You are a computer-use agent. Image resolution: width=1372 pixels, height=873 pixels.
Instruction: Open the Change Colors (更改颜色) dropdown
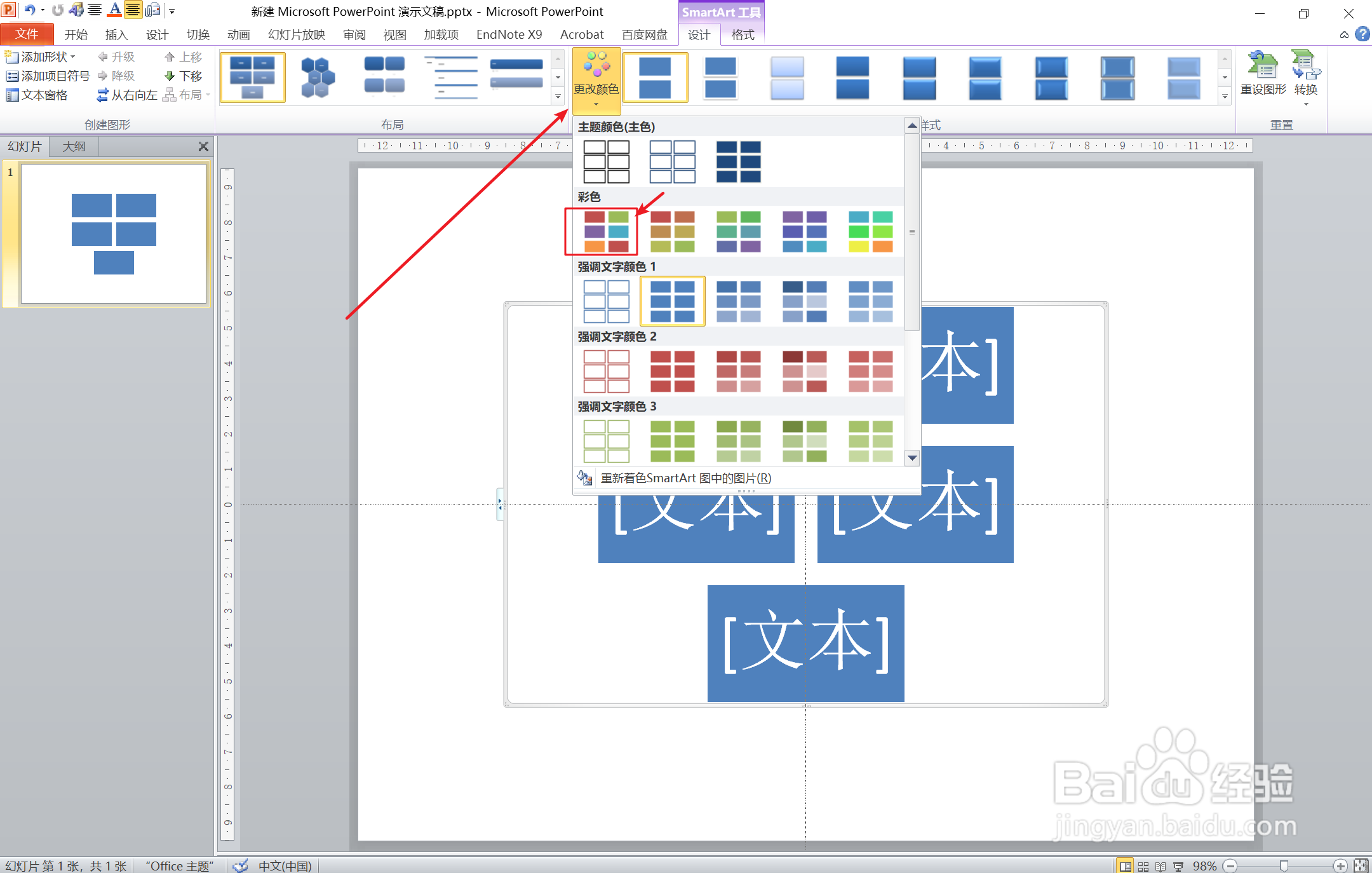point(596,79)
